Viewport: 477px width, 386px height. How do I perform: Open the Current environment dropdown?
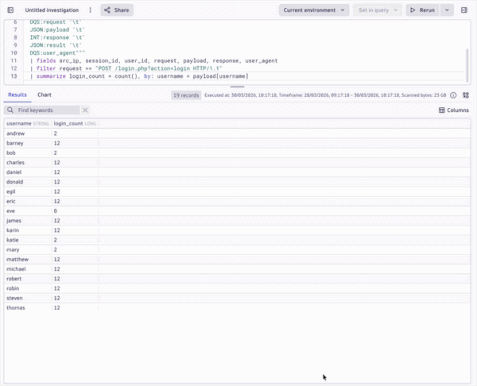coord(314,10)
